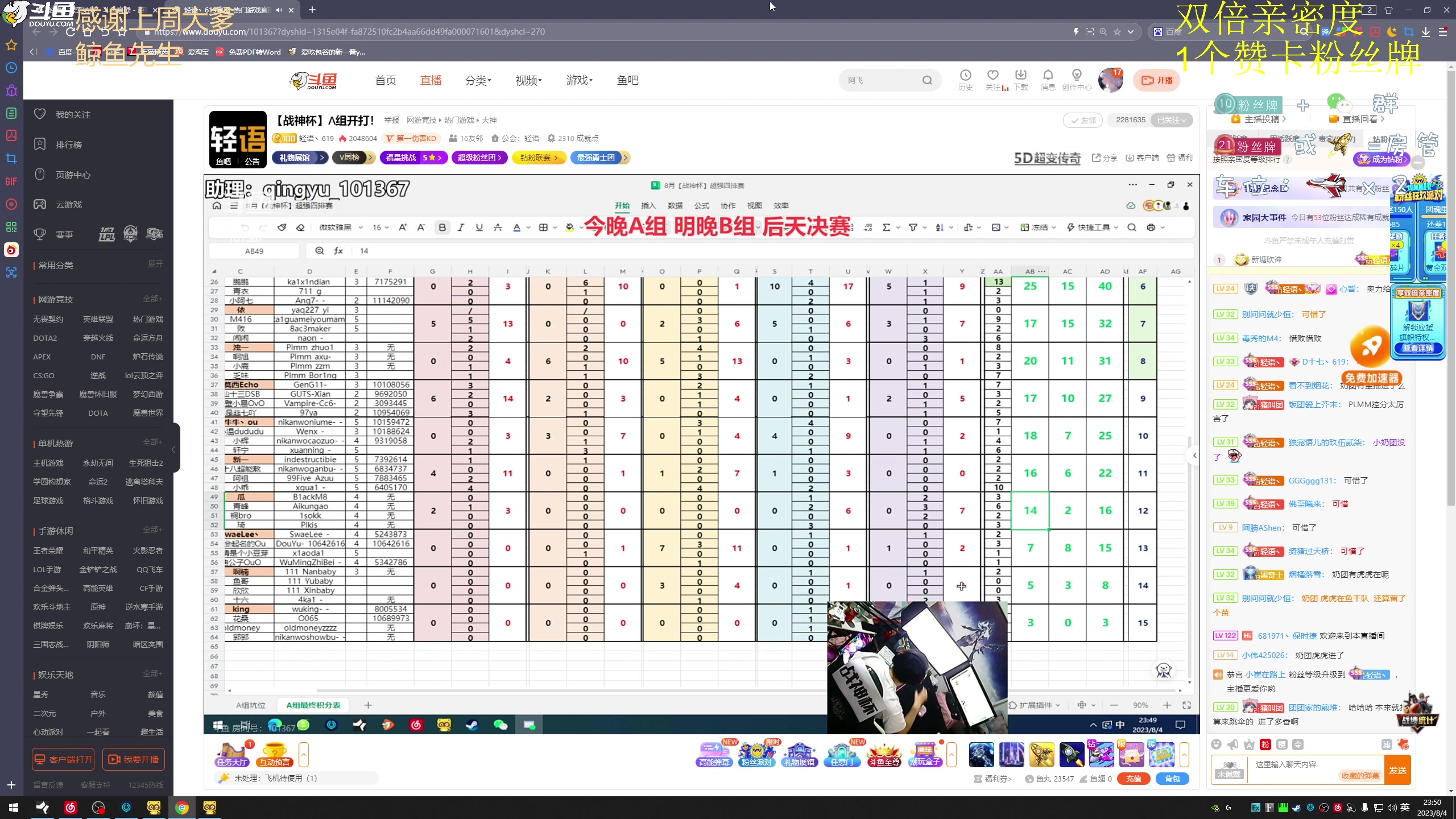Open the 历史 history icon in Douyu header

[x=965, y=80]
